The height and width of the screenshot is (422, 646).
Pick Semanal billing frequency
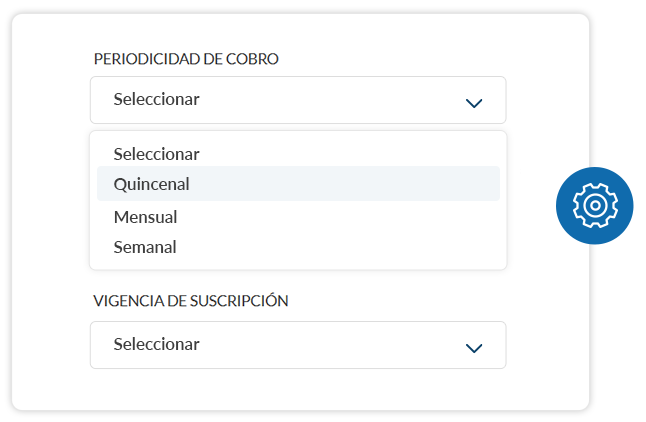click(145, 247)
